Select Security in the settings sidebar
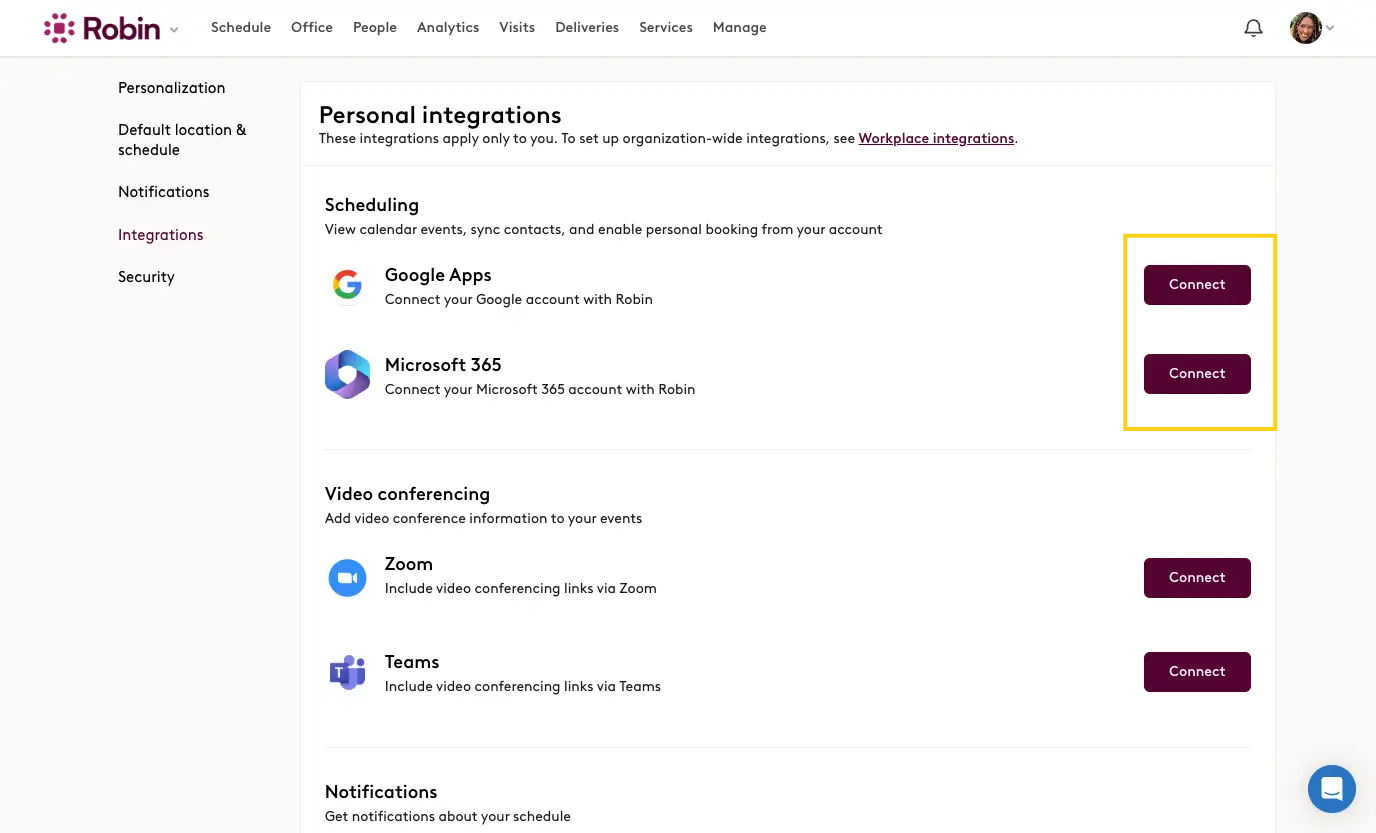Screen dimensions: 1376x833 146,277
